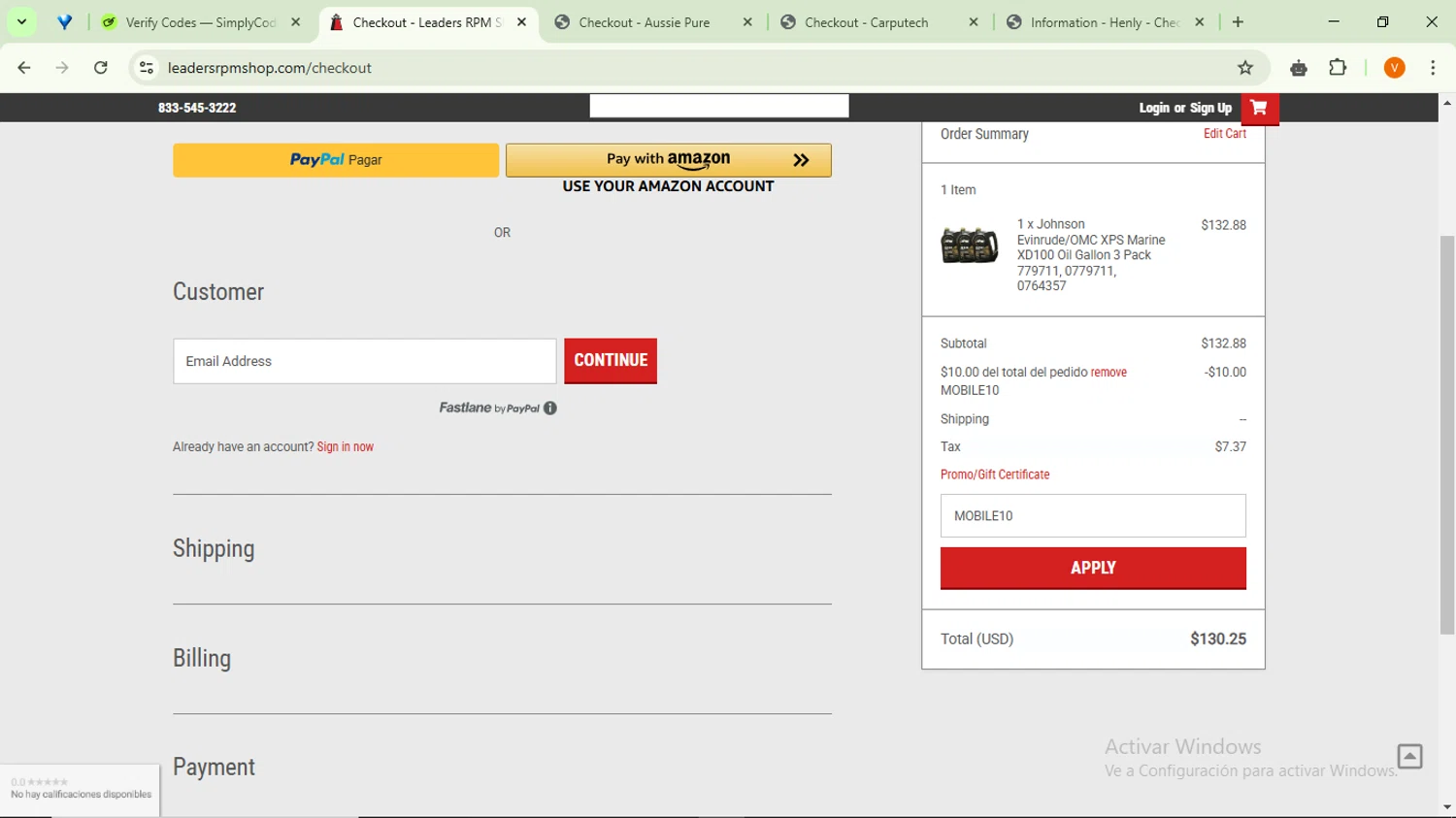
Task: Go back to previous page
Action: [24, 68]
